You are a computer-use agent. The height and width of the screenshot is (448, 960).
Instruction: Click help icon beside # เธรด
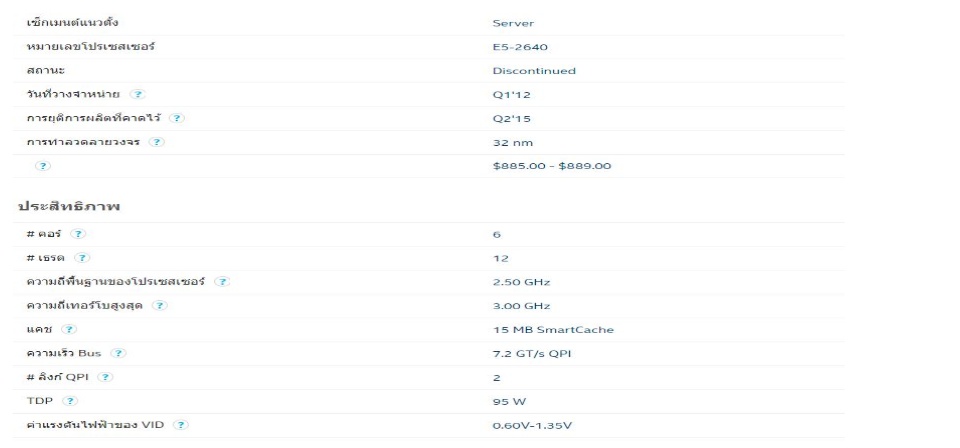(x=81, y=258)
